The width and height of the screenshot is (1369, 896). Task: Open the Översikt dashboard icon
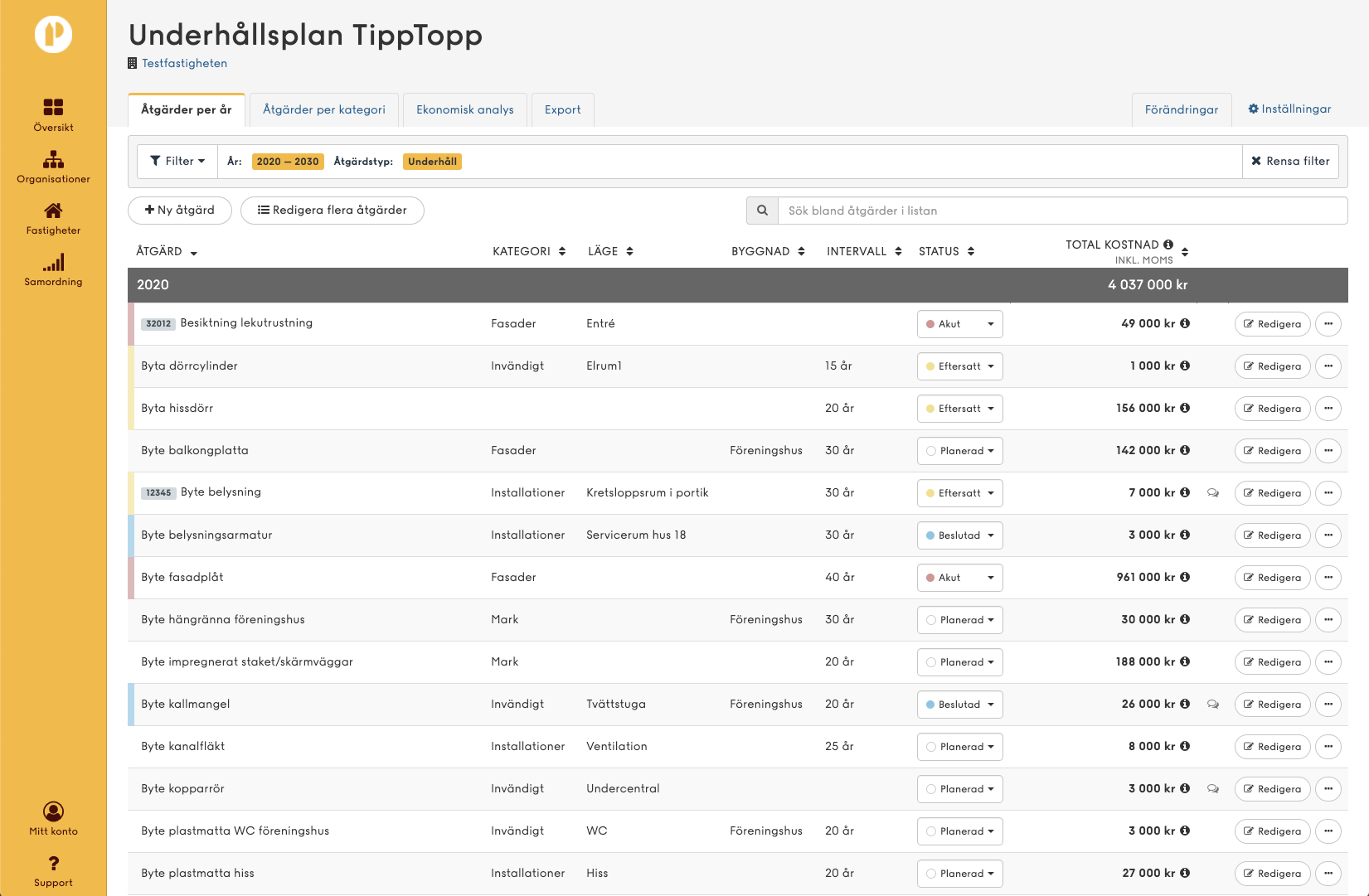pos(53,108)
